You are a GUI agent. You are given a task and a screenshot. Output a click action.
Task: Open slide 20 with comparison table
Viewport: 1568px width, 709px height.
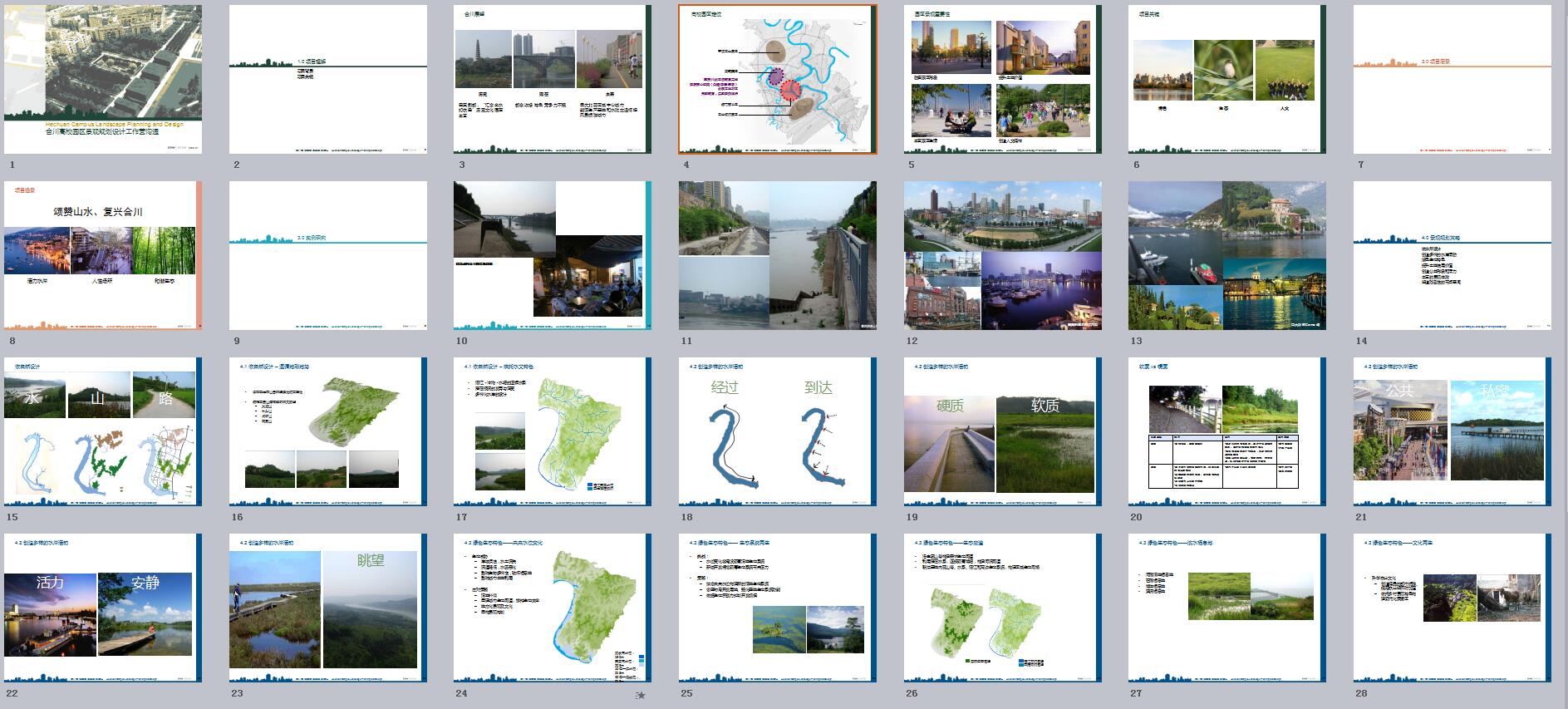pyautogui.click(x=1227, y=431)
